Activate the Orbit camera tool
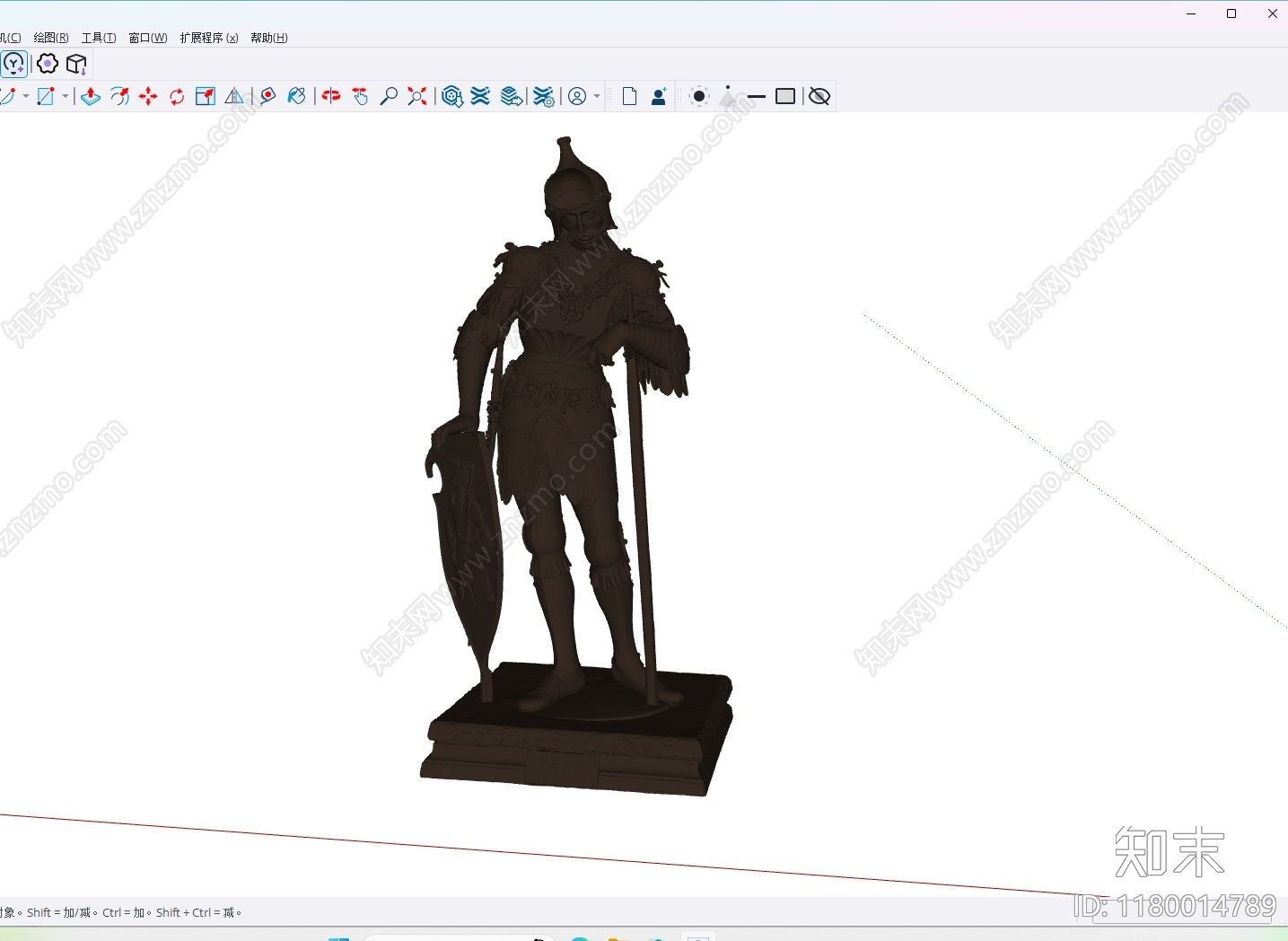This screenshot has width=1288, height=941. pyautogui.click(x=331, y=96)
